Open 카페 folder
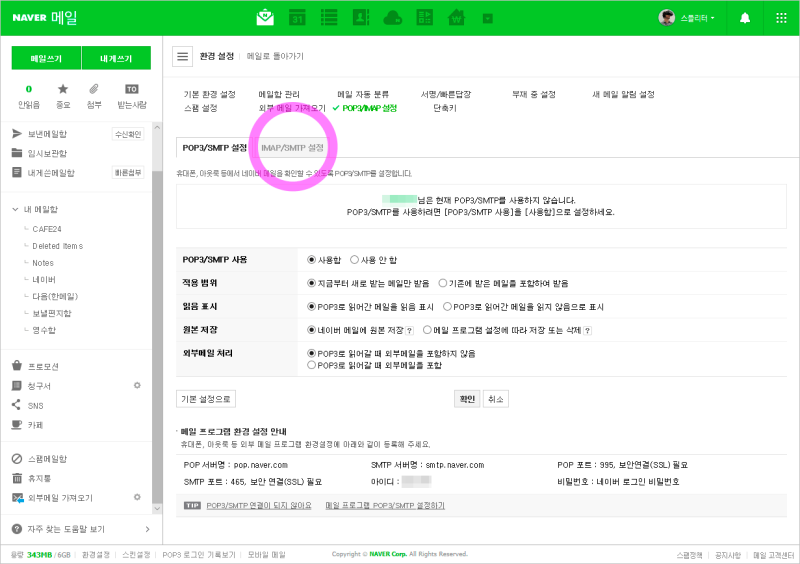 [x=35, y=425]
